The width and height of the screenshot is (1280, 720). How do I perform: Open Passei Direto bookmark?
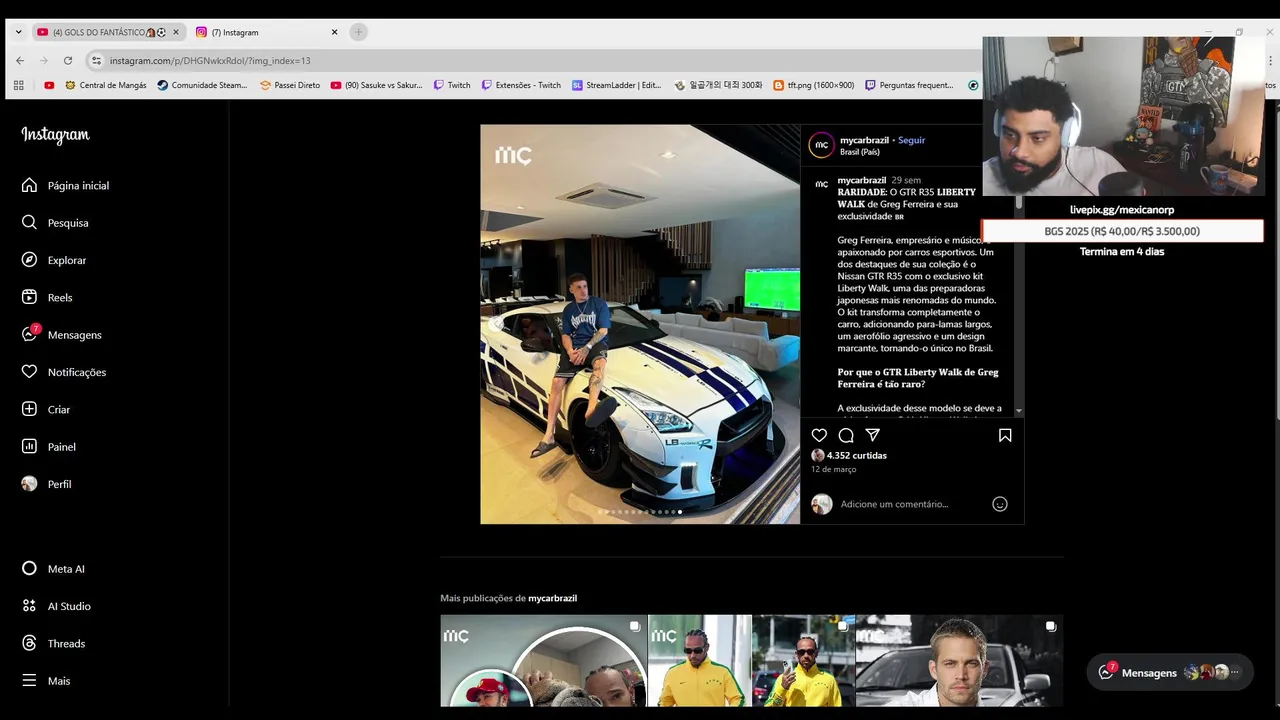[290, 85]
